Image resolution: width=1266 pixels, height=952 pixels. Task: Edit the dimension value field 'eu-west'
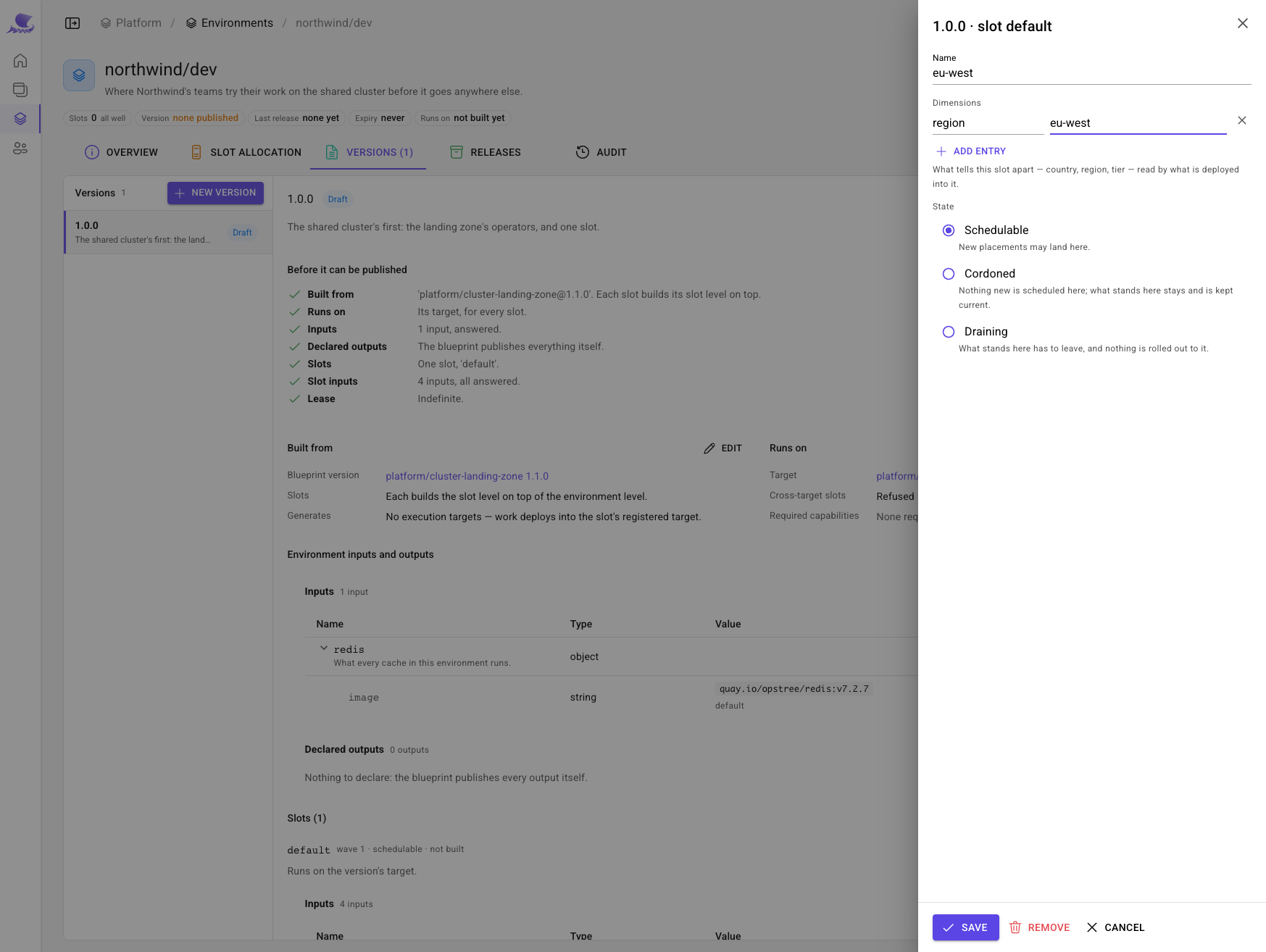[1138, 123]
